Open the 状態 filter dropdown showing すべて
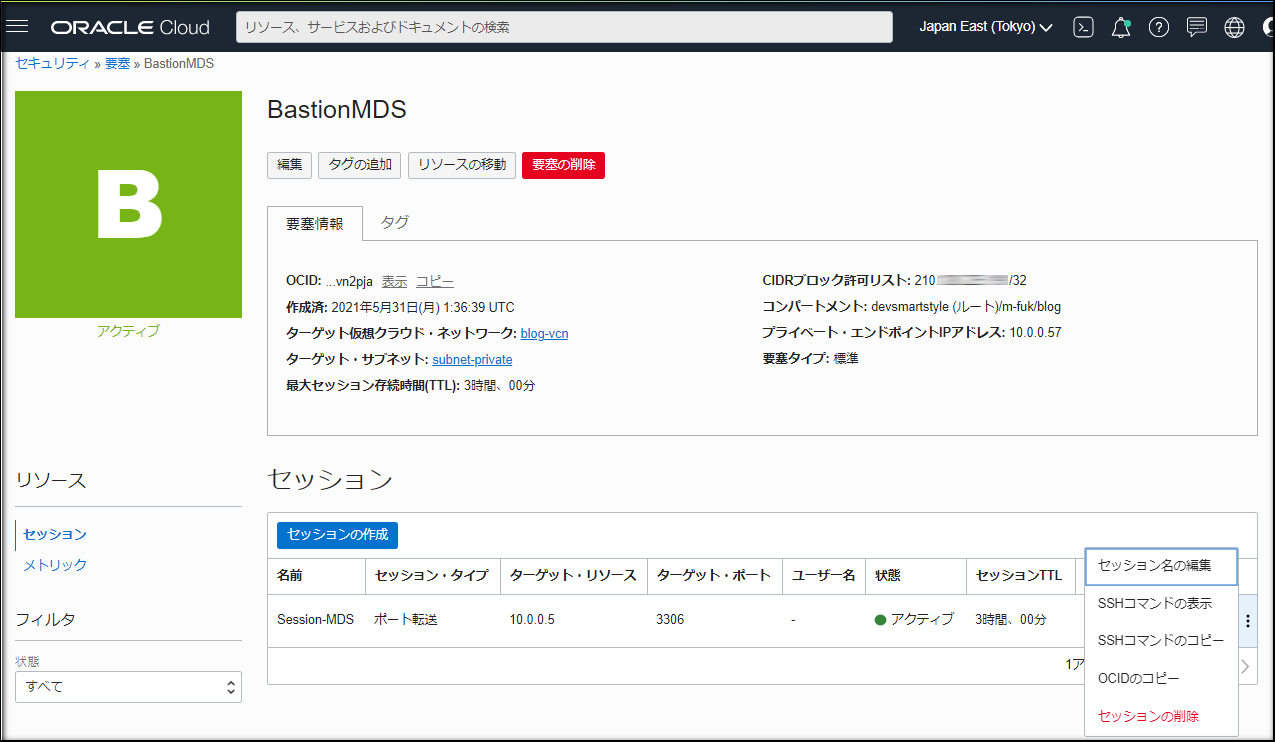Screen dimensions: 1275x742 [128, 687]
